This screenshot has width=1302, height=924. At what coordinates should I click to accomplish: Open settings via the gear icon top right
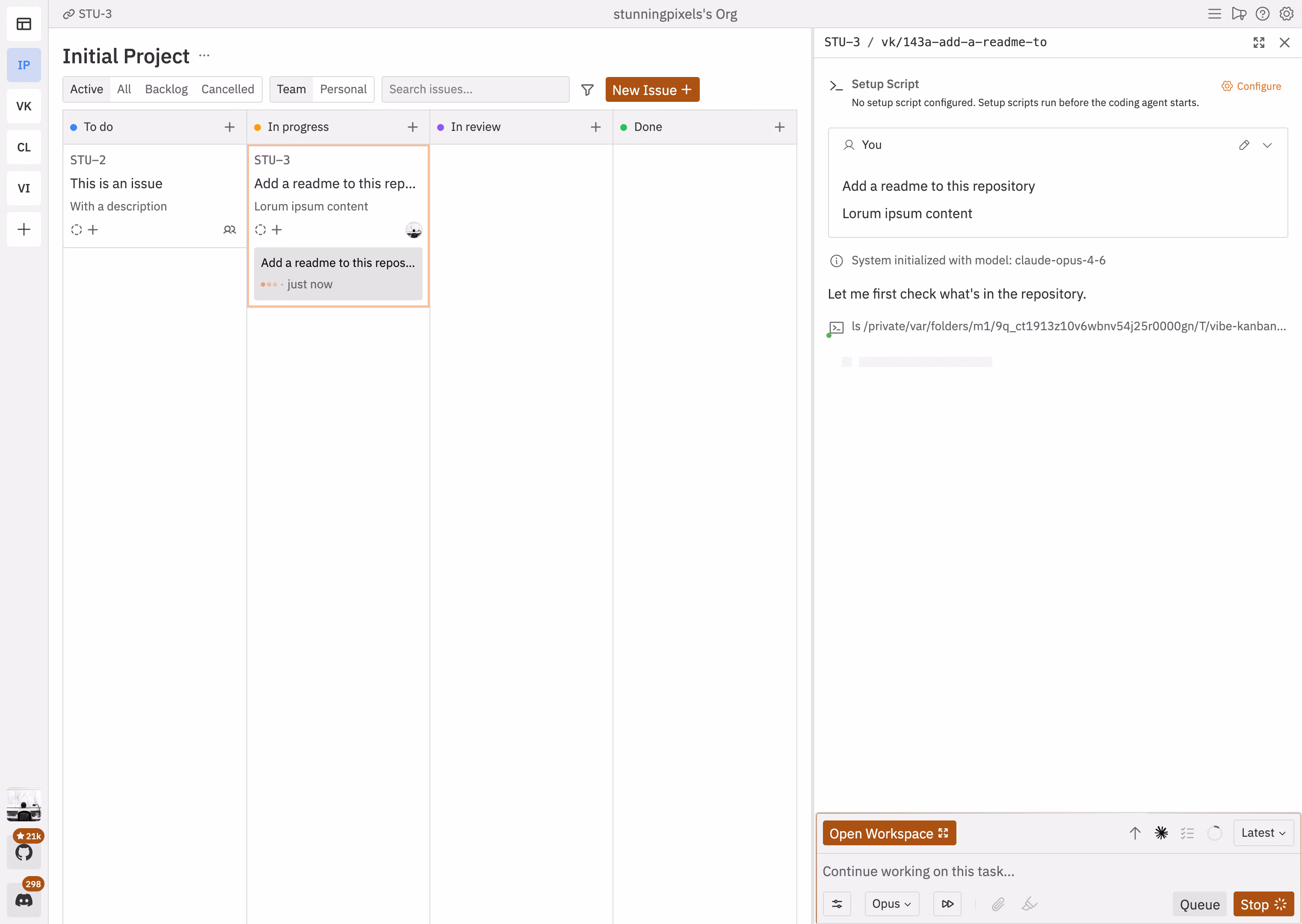[x=1287, y=13]
